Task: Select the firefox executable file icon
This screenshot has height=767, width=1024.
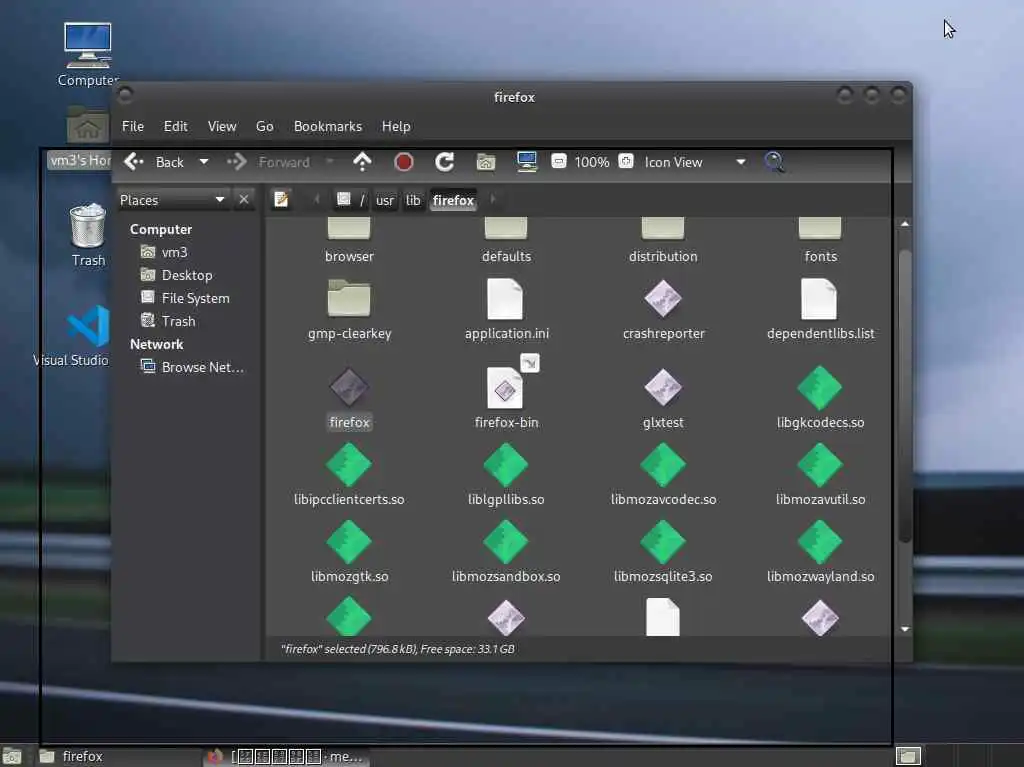Action: coord(349,387)
